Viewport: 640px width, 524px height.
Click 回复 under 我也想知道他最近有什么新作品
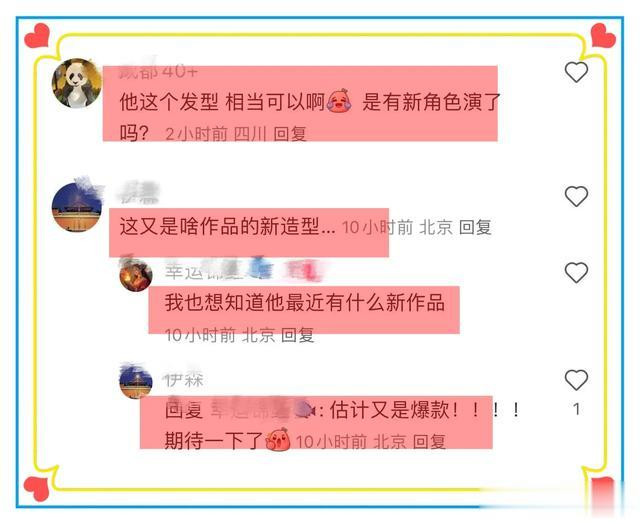tap(298, 335)
